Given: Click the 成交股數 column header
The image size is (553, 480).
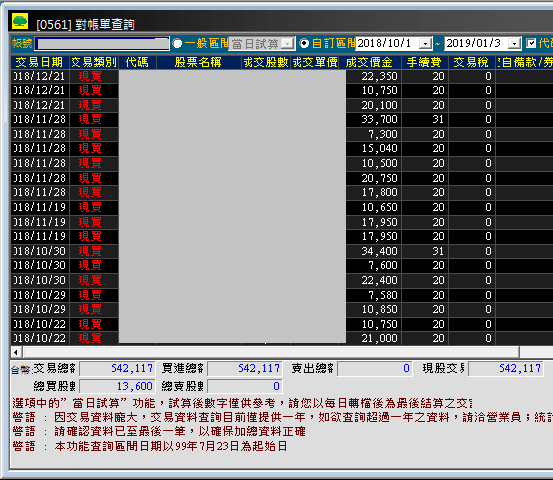Looking at the screenshot, I should [266, 62].
